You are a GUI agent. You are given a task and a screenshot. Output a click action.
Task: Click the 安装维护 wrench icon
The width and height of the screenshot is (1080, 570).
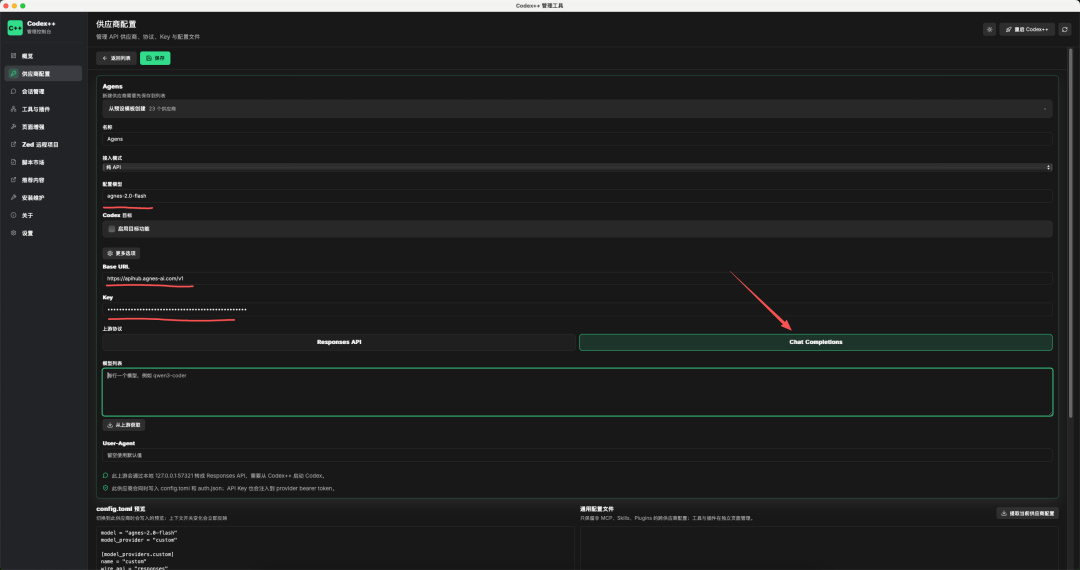tap(13, 198)
